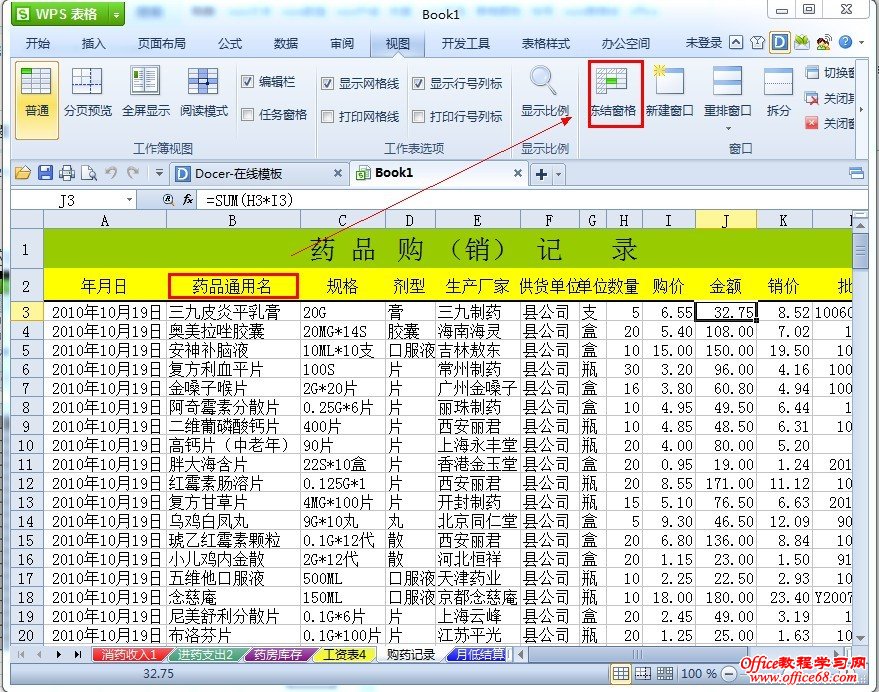Enable 打印网格线 checkbox
Viewport: 879px width, 692px height.
coord(327,117)
